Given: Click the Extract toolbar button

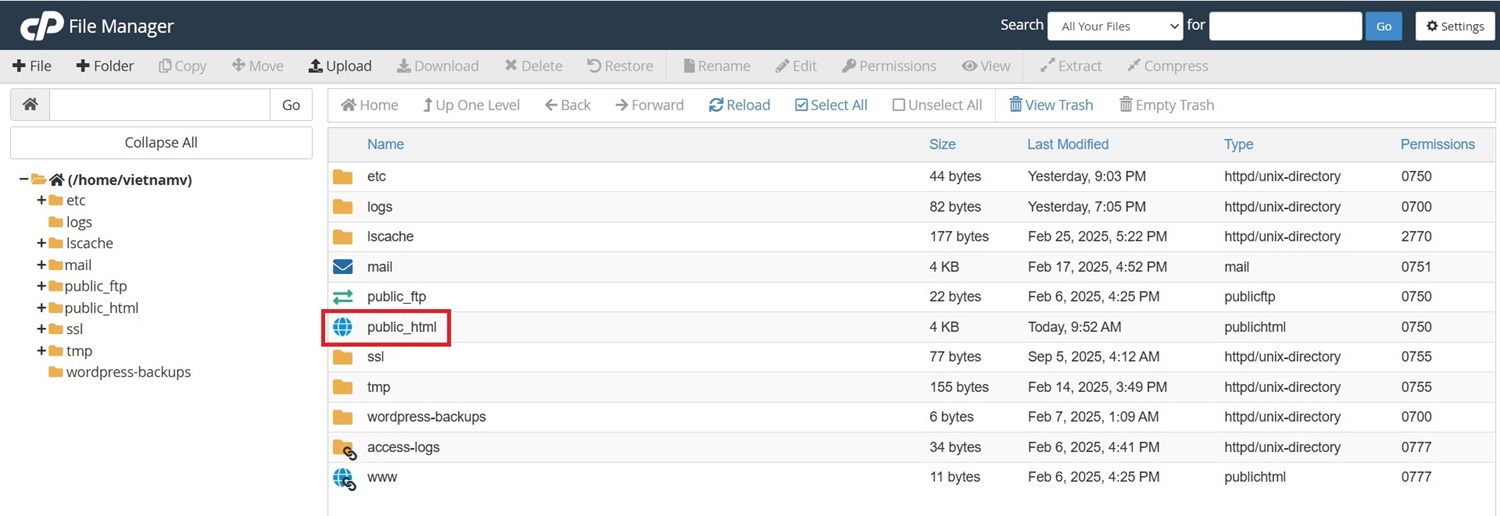Looking at the screenshot, I should click(x=1071, y=66).
